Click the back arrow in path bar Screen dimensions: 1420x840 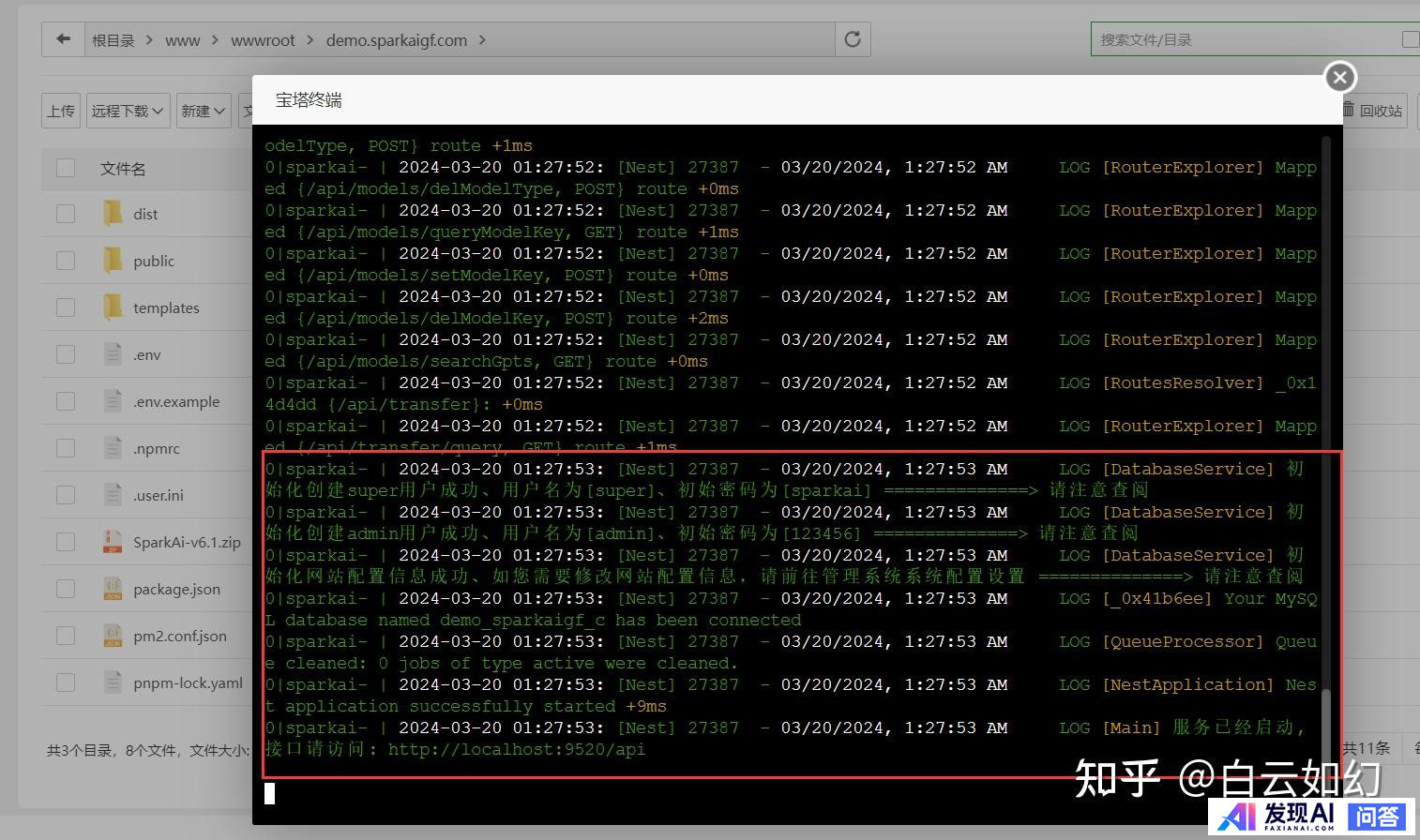(63, 39)
